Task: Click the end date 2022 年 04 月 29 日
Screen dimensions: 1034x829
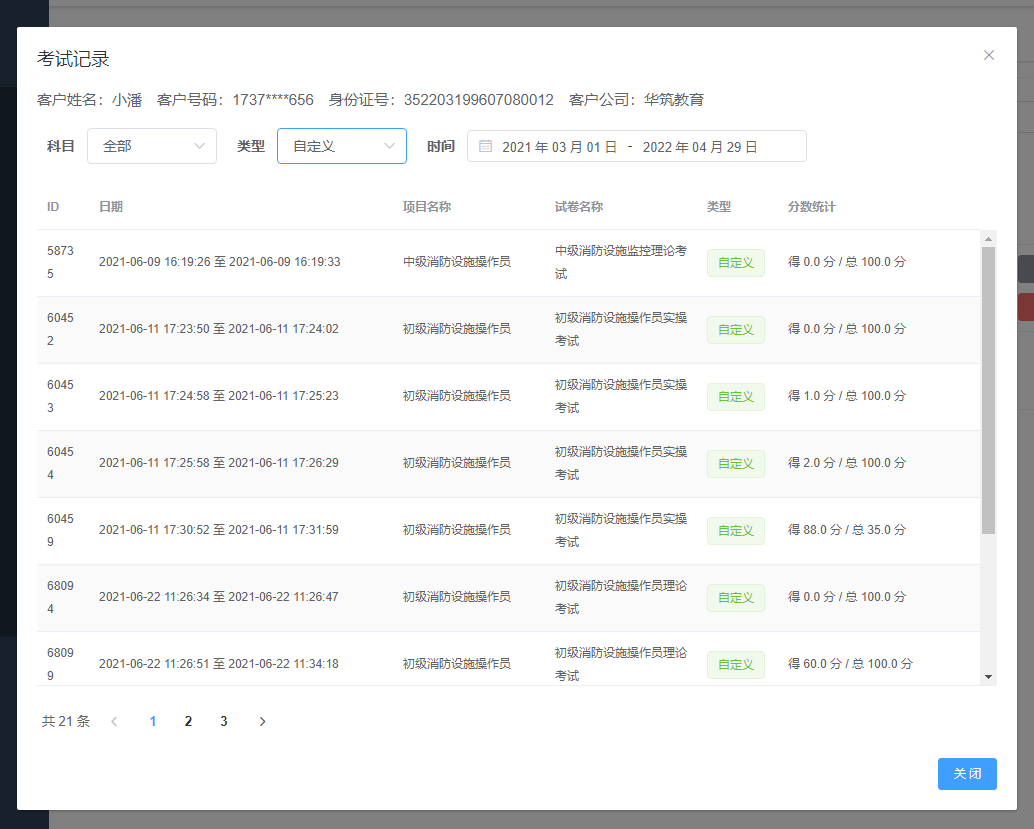Action: coord(700,147)
